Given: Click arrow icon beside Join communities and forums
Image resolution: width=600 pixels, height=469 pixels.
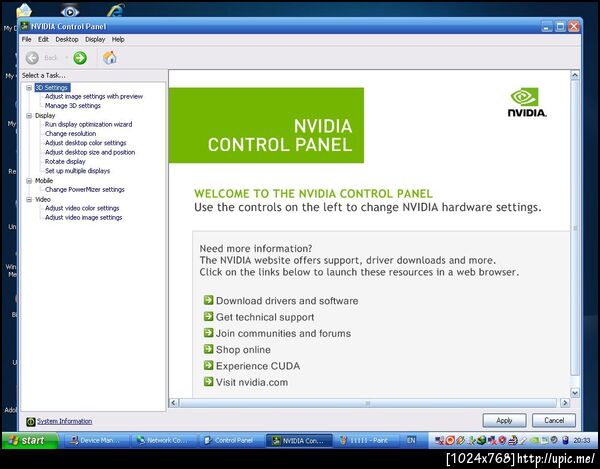Looking at the screenshot, I should 208,332.
